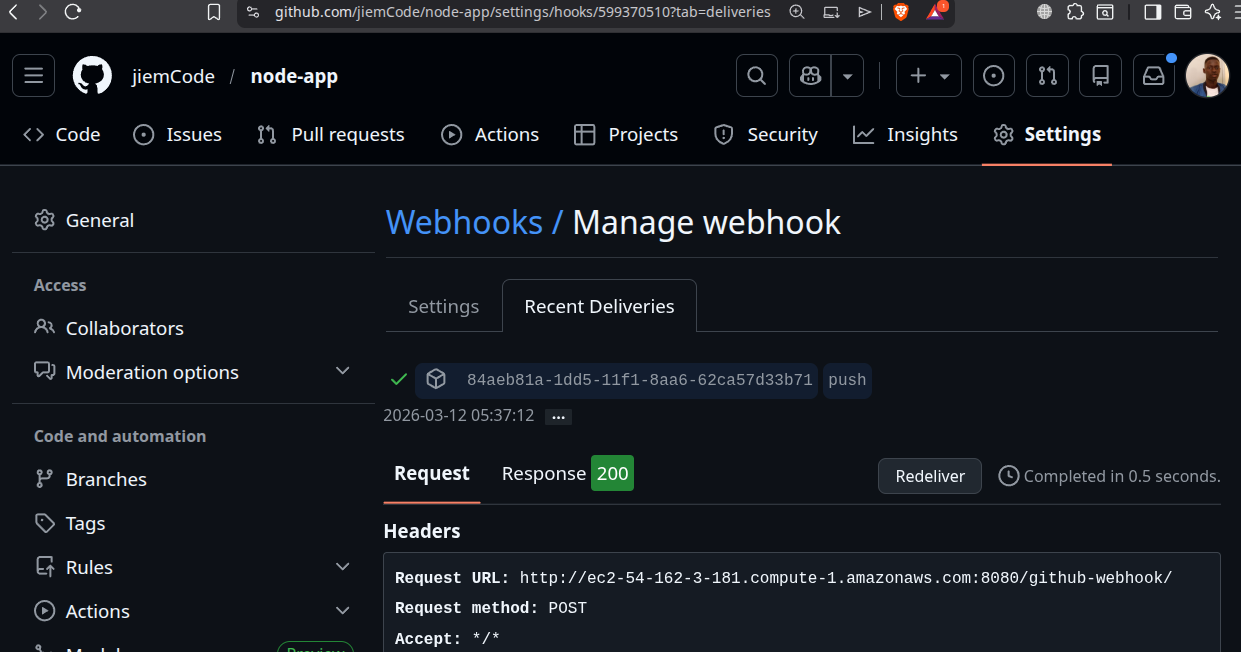Switch to the Recent Deliveries tab
This screenshot has width=1241, height=652.
click(x=599, y=306)
